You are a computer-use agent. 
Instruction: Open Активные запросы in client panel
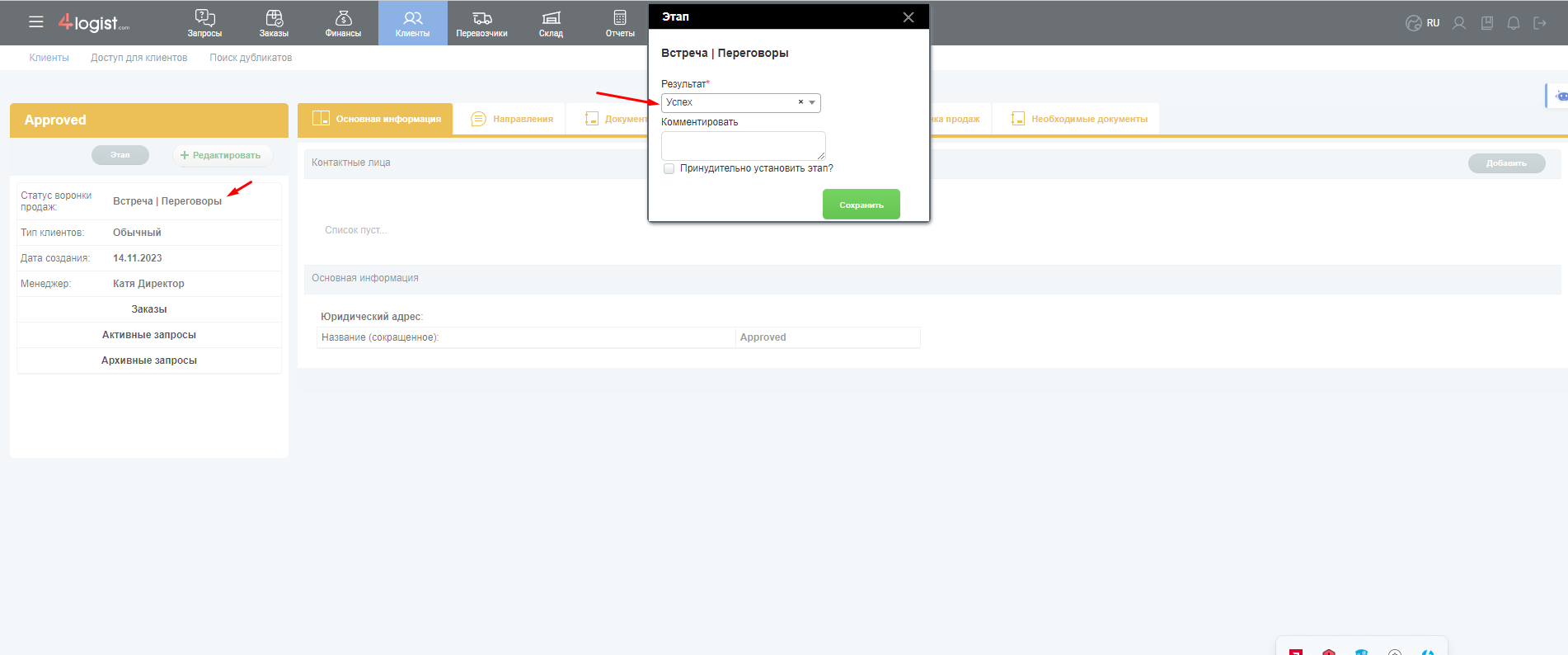149,335
